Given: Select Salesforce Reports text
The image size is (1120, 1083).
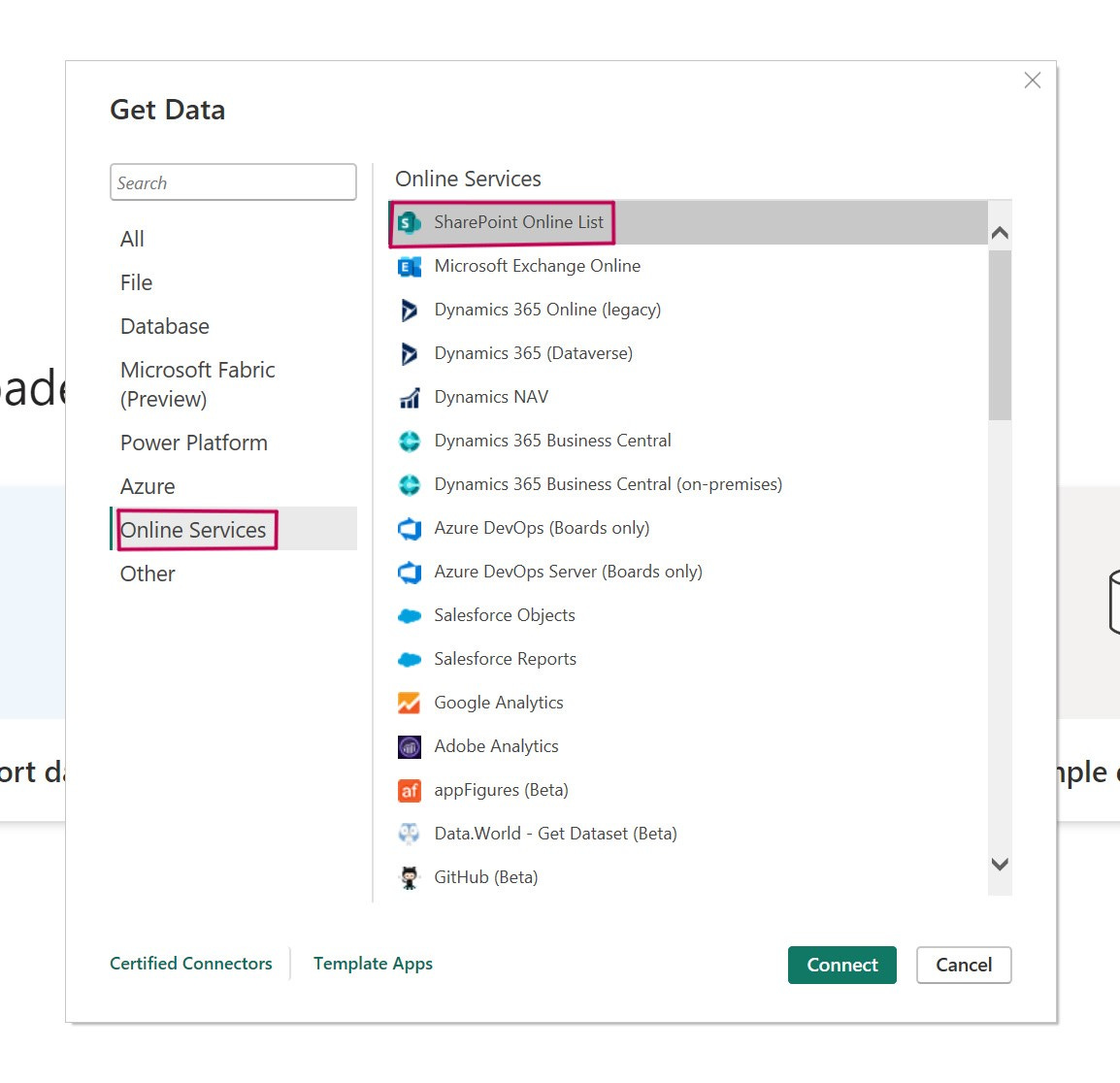Looking at the screenshot, I should (x=505, y=659).
